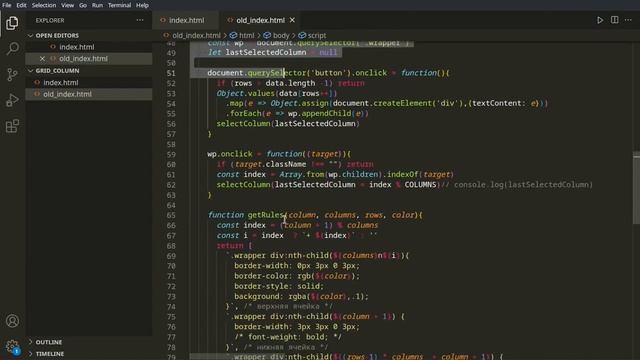
Task: Select index.html under Open Editors
Action: 77,47
